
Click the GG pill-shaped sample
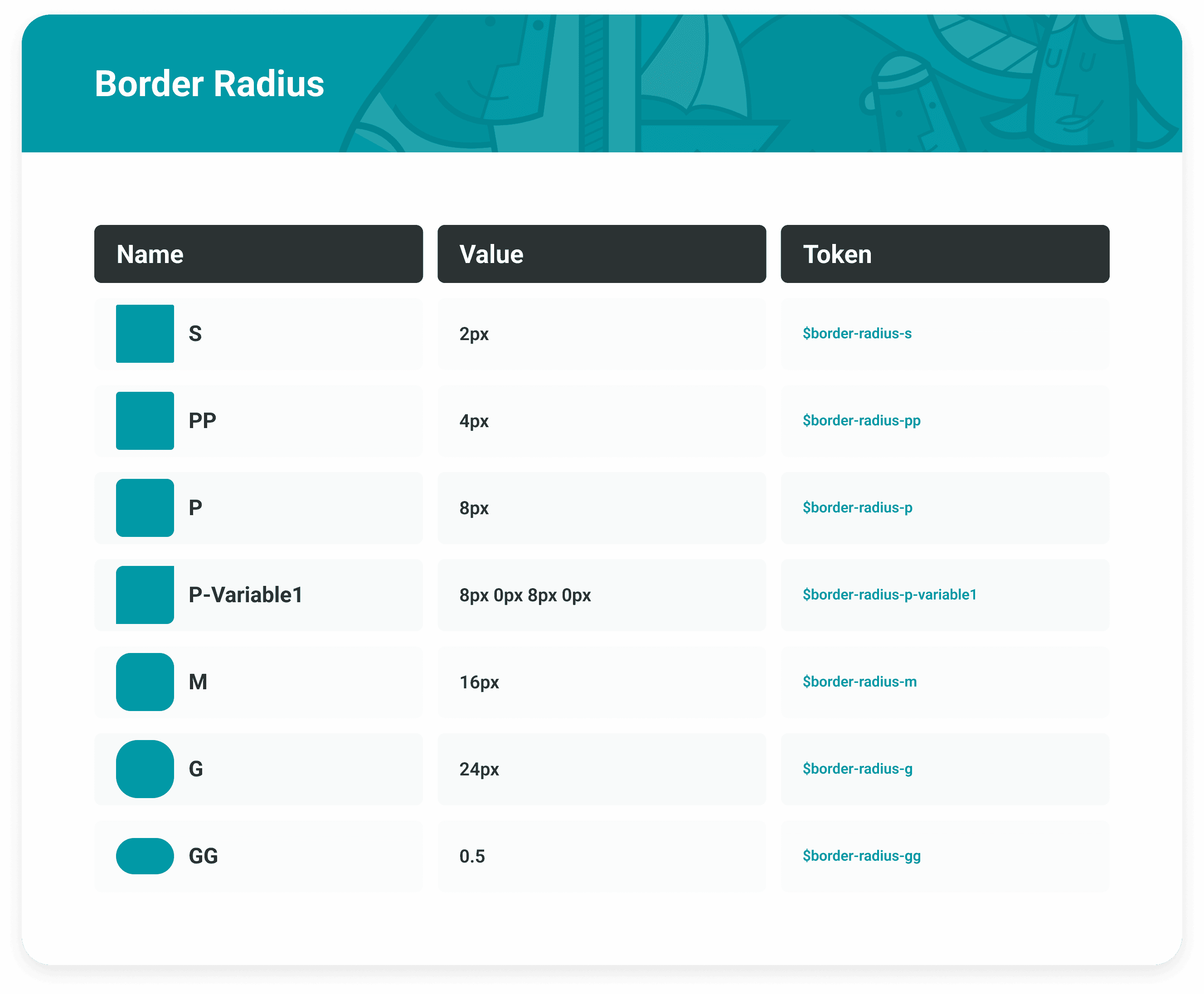(x=145, y=855)
